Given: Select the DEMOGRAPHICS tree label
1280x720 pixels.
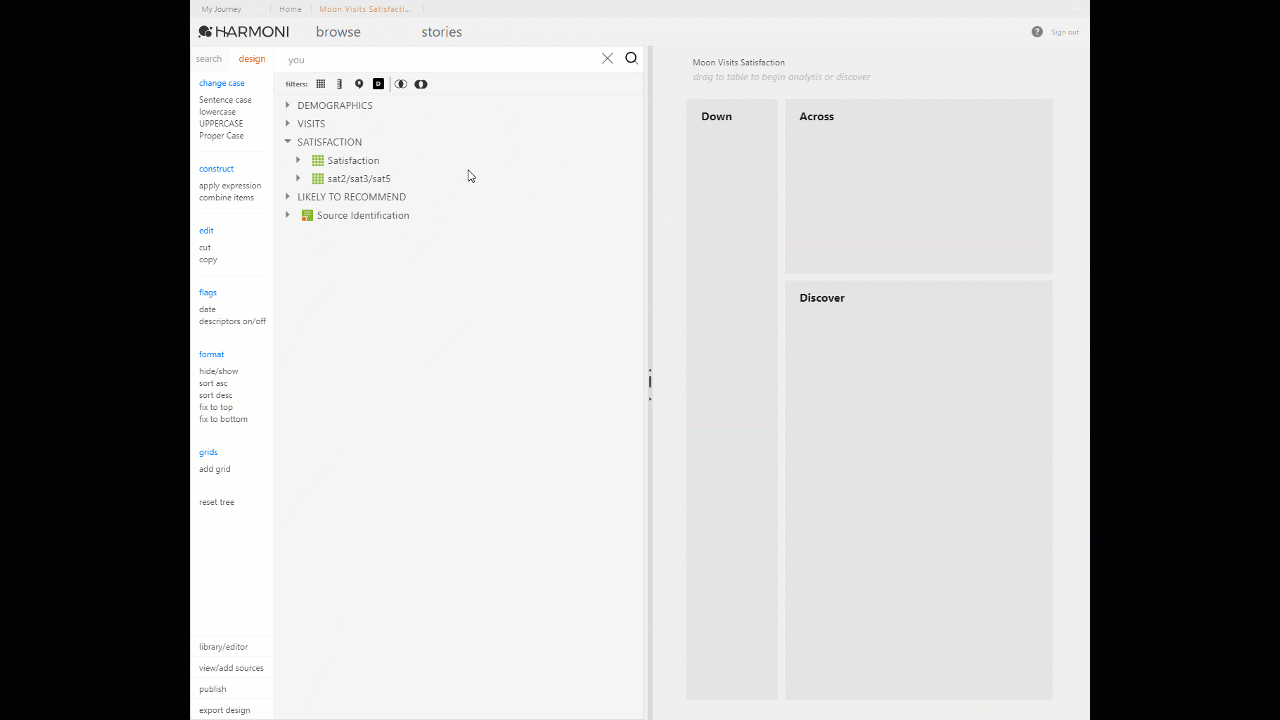Looking at the screenshot, I should point(335,105).
